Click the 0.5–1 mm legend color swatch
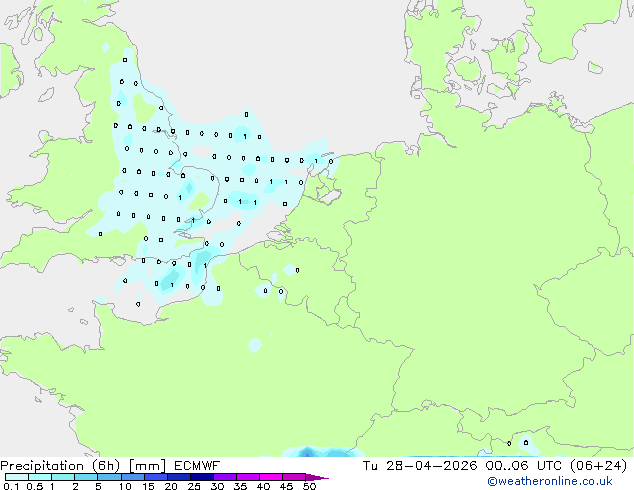The image size is (634, 490). (40, 477)
